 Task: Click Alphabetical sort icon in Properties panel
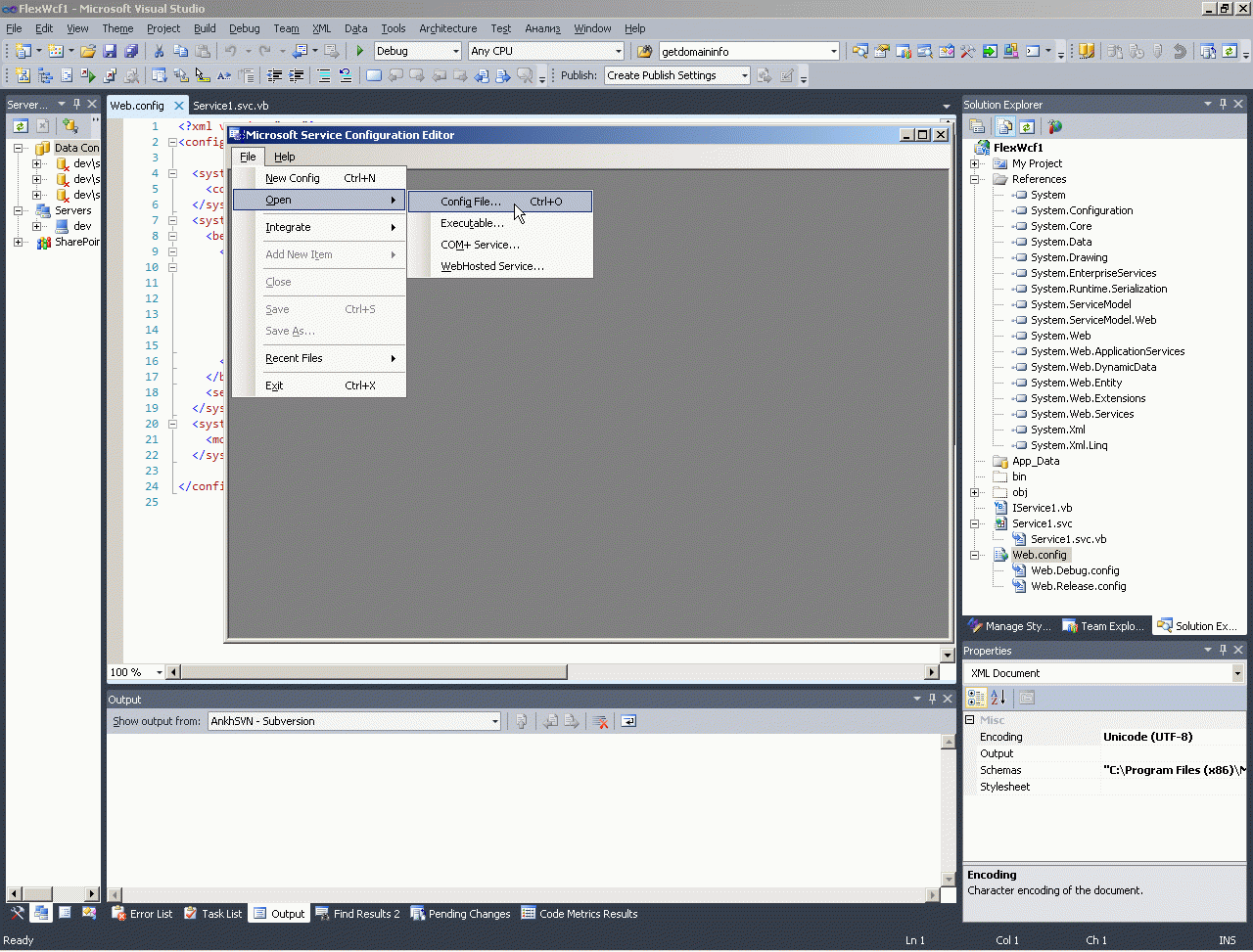998,698
